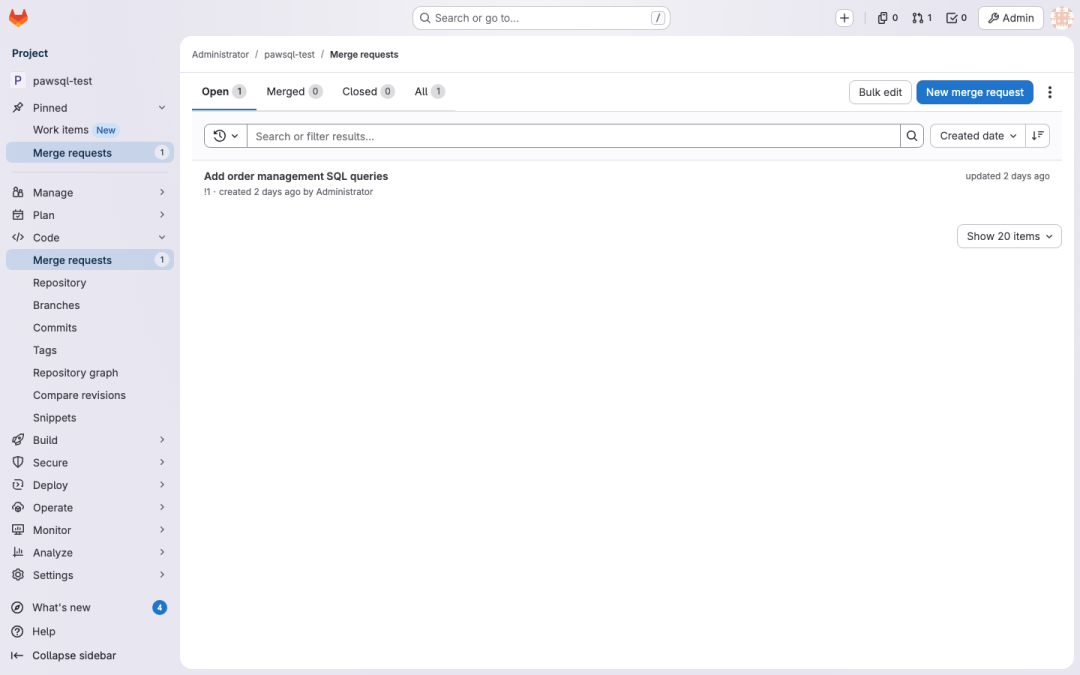
Task: Open Work items in sidebar
Action: (x=90, y=130)
